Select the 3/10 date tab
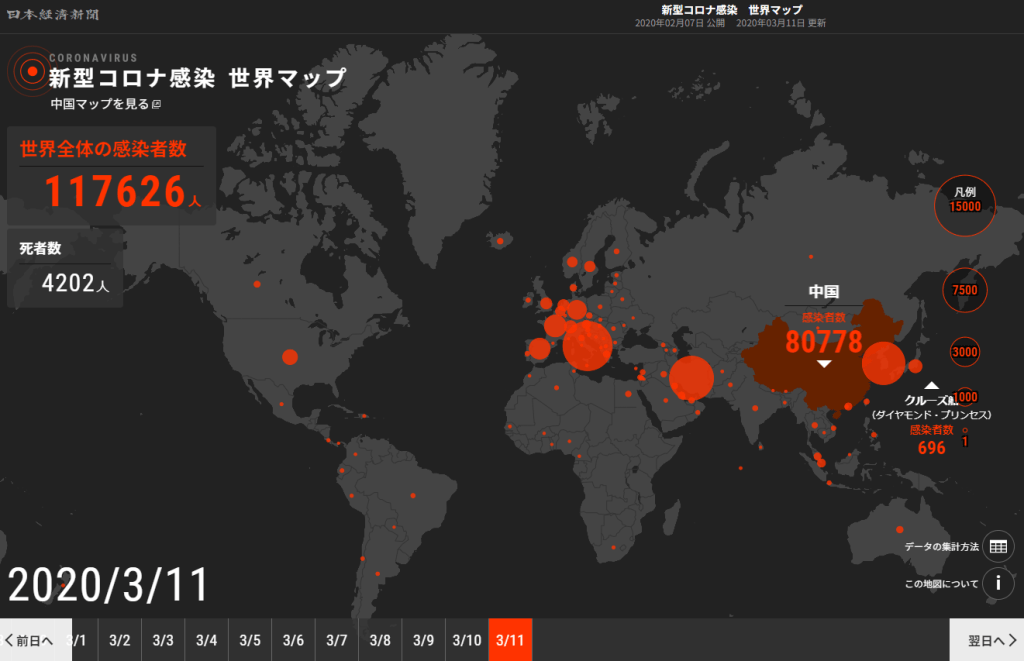1024x661 pixels. point(467,640)
